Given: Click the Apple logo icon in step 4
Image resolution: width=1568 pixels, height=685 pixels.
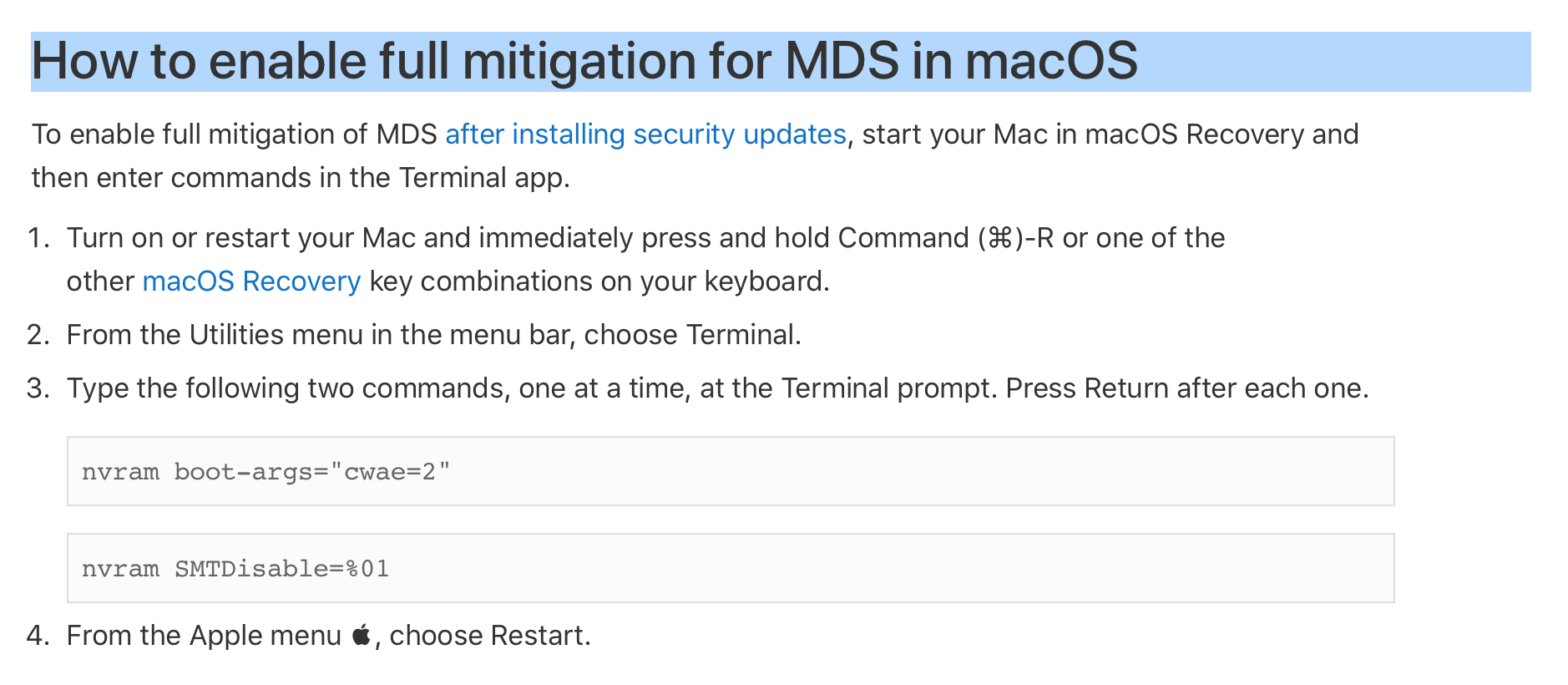Looking at the screenshot, I should pos(361,636).
